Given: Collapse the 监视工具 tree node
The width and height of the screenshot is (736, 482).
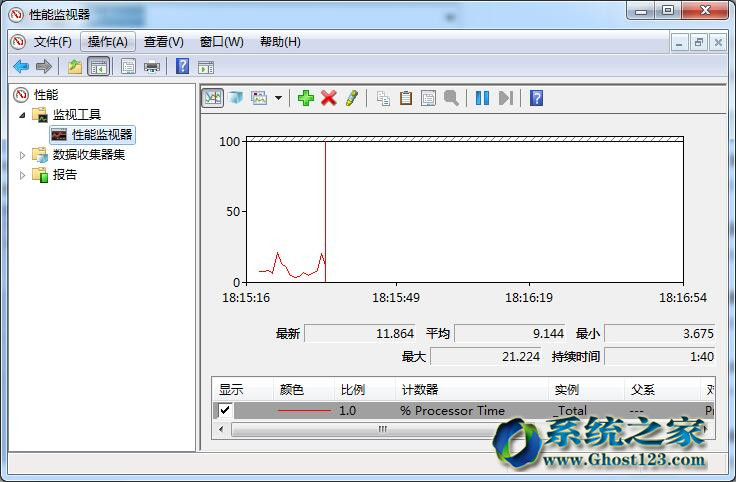Looking at the screenshot, I should point(22,115).
